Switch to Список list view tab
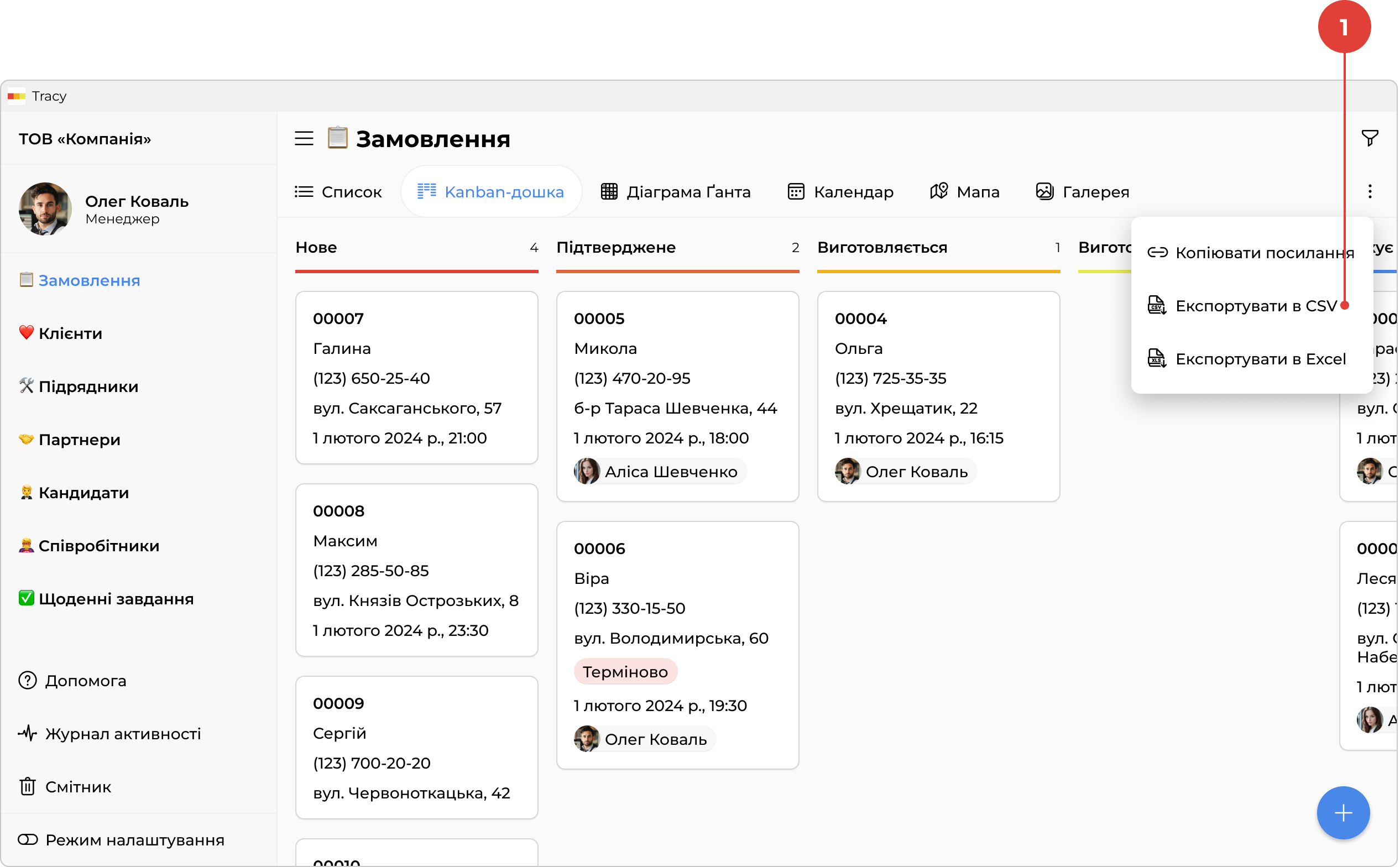 [338, 191]
